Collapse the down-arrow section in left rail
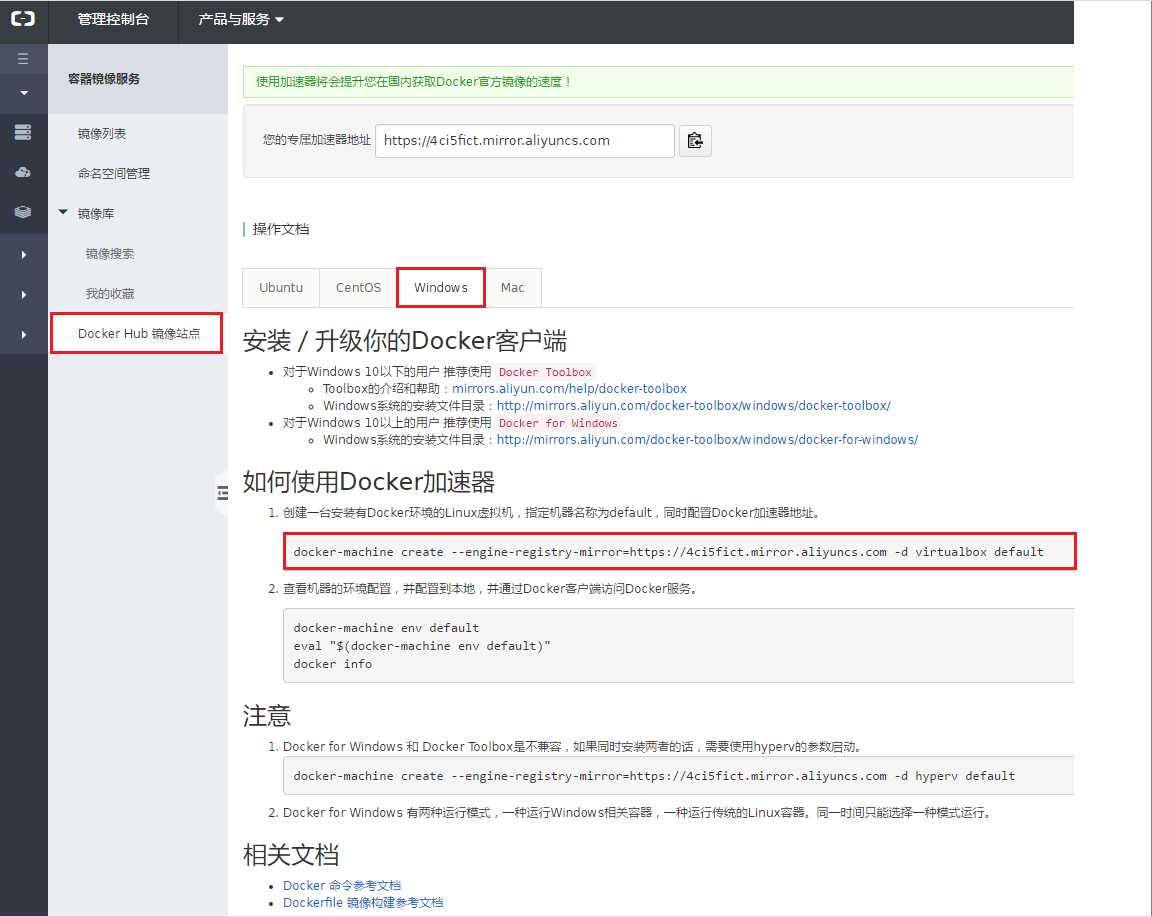The image size is (1152, 917). [x=24, y=93]
